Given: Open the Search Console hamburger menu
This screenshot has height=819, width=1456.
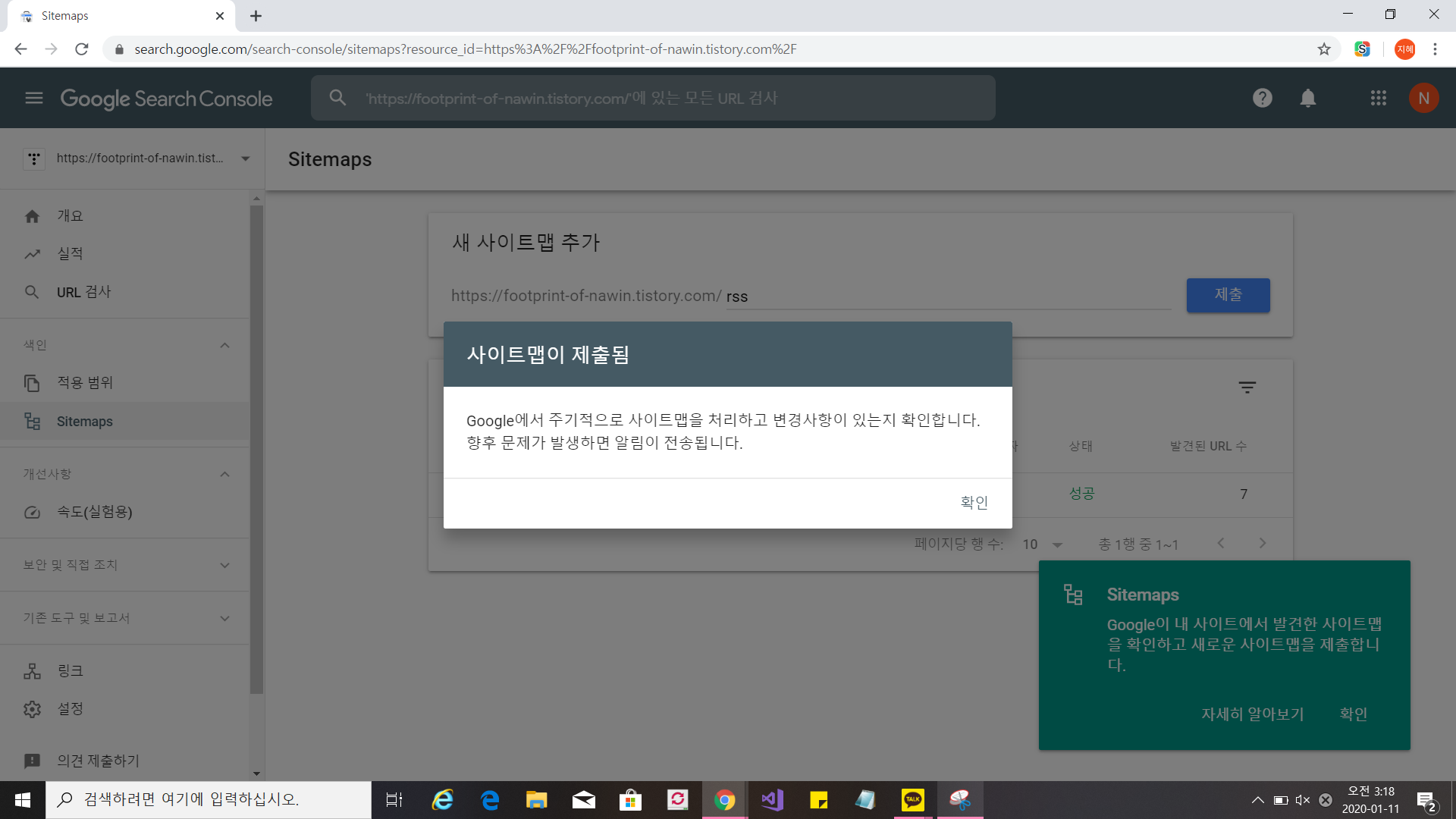Looking at the screenshot, I should [x=34, y=98].
